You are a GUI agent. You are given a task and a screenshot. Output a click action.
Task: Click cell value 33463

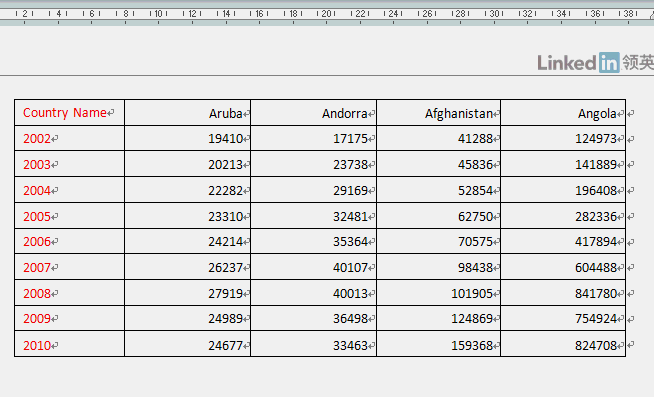[x=350, y=345]
